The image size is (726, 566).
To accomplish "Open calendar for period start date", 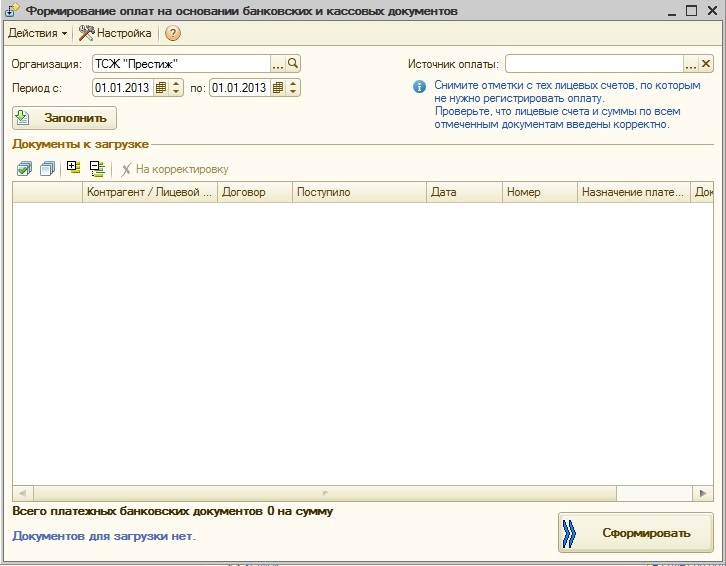I will tap(160, 88).
